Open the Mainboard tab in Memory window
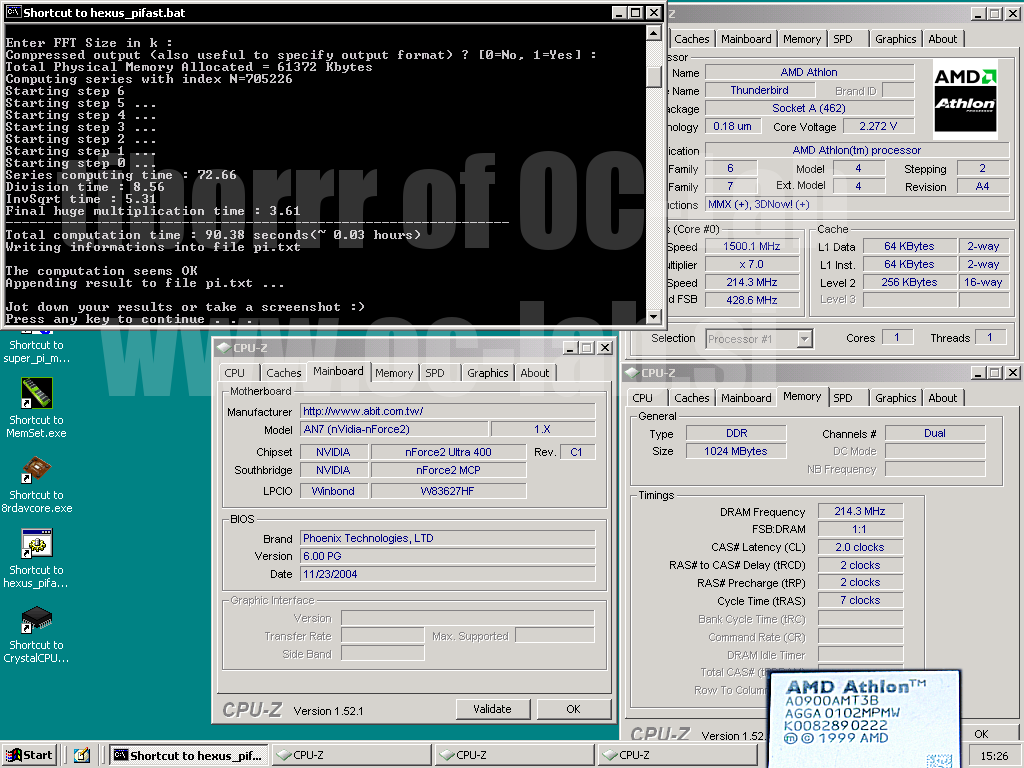This screenshot has height=768, width=1024. pyautogui.click(x=746, y=398)
